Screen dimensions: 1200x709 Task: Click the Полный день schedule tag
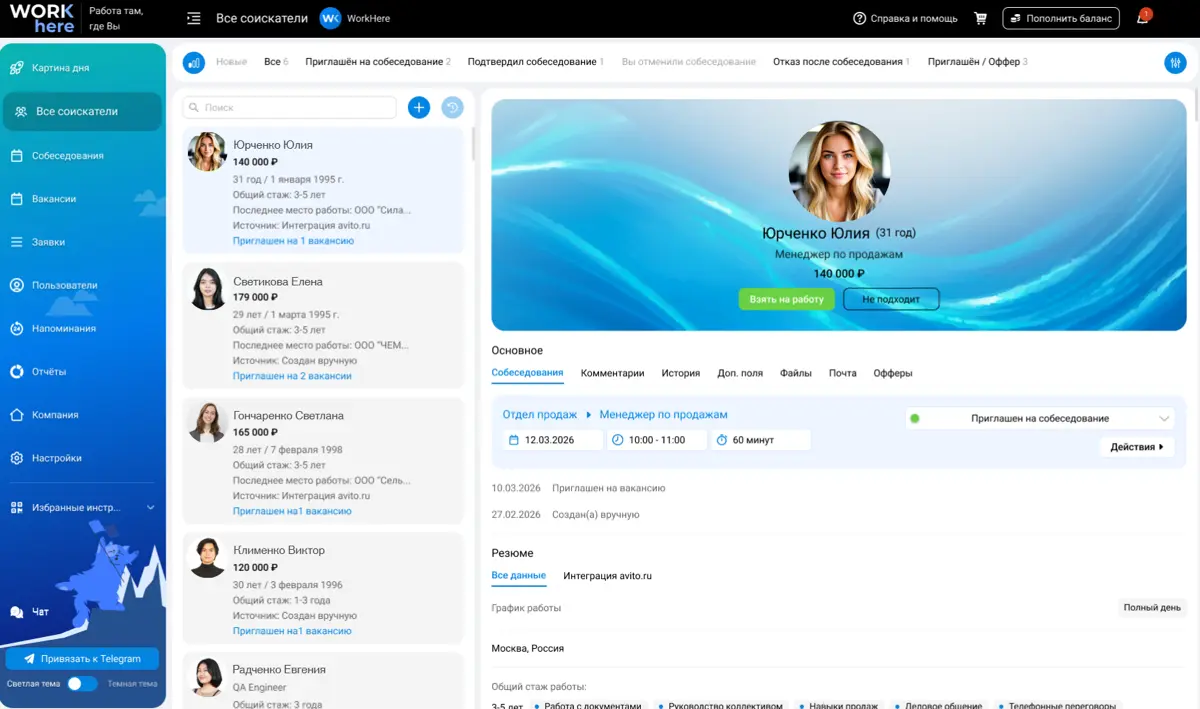[1152, 607]
